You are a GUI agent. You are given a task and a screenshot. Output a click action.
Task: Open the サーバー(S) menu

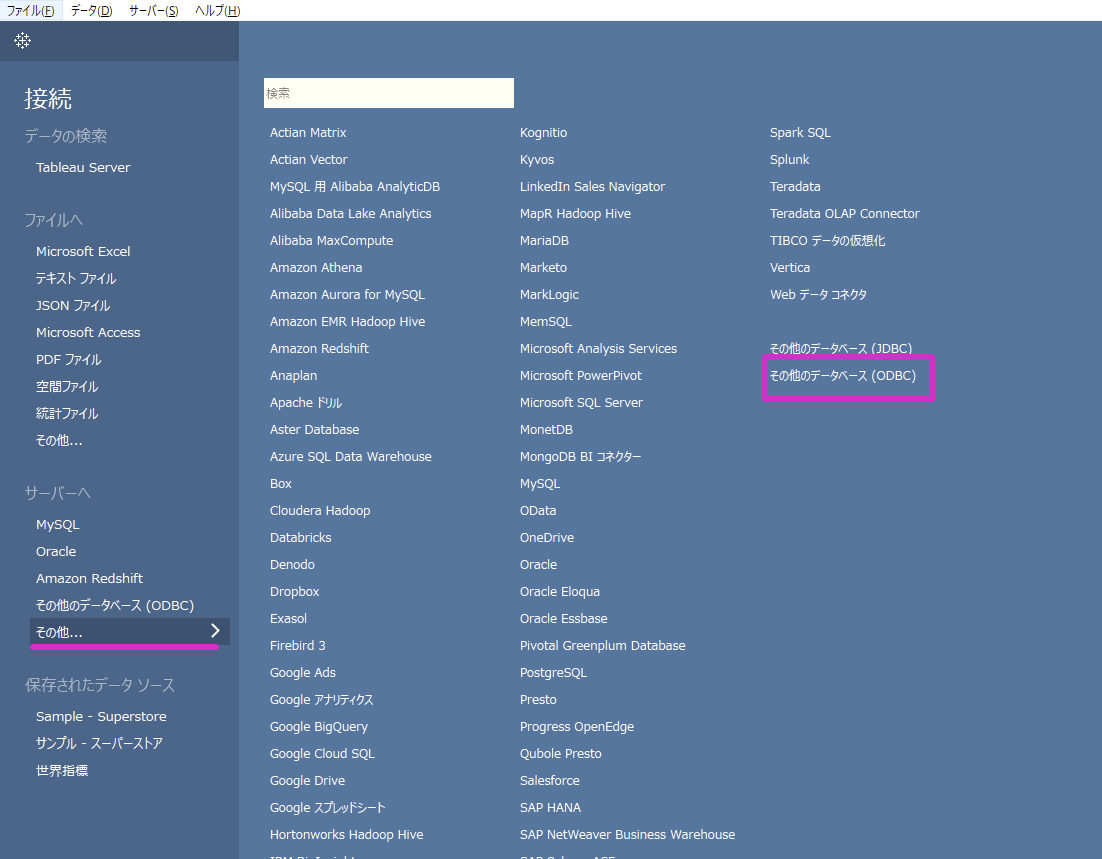tap(153, 11)
